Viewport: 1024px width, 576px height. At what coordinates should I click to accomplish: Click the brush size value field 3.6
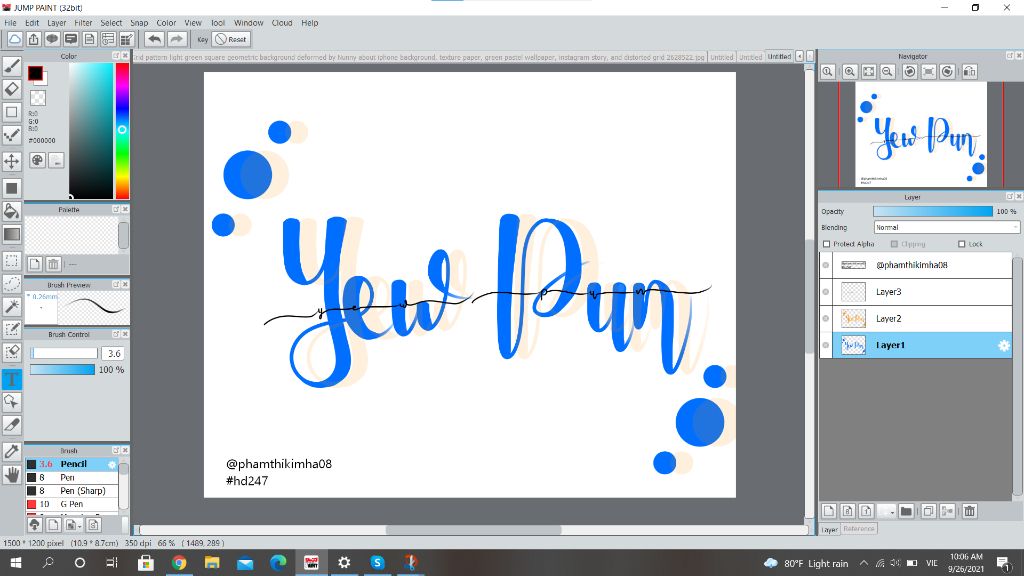coord(114,353)
